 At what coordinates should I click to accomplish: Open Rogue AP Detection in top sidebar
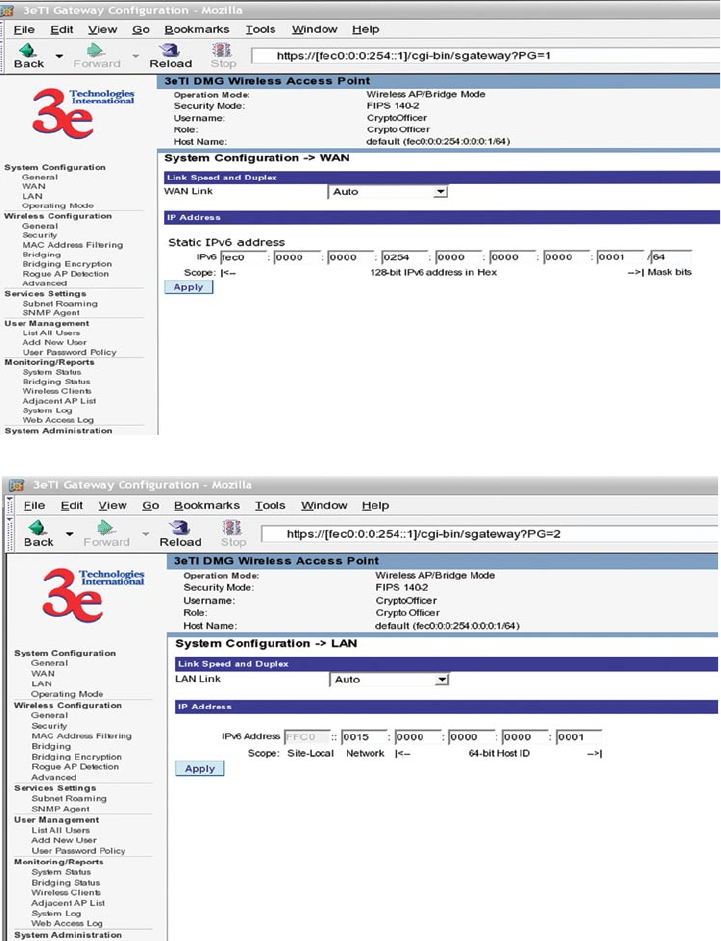tap(65, 274)
